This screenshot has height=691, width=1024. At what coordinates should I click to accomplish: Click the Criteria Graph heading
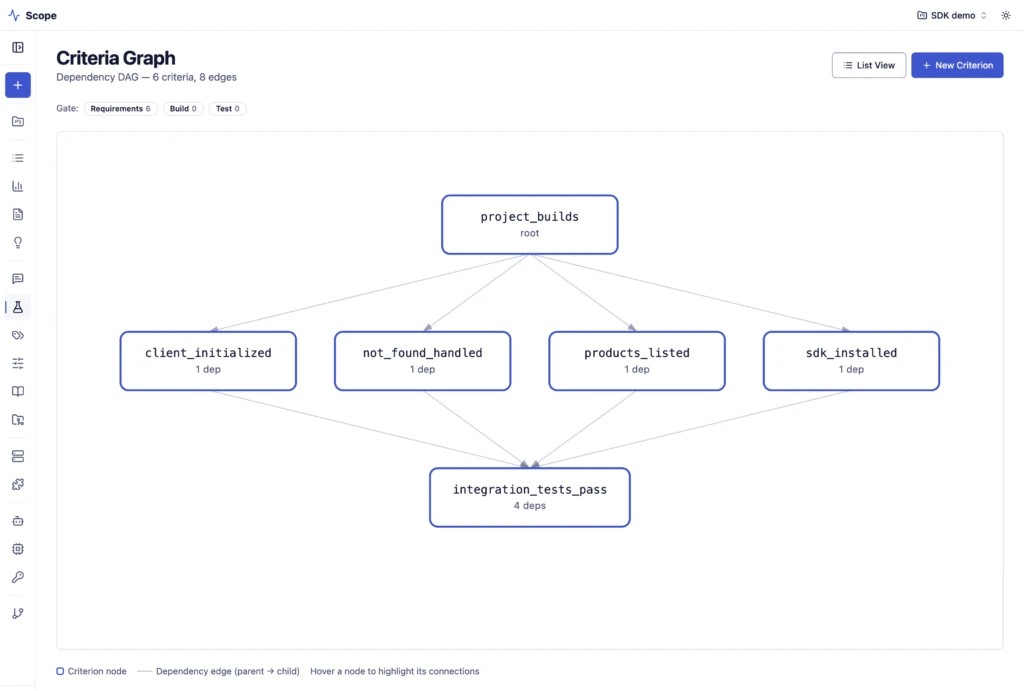point(116,58)
